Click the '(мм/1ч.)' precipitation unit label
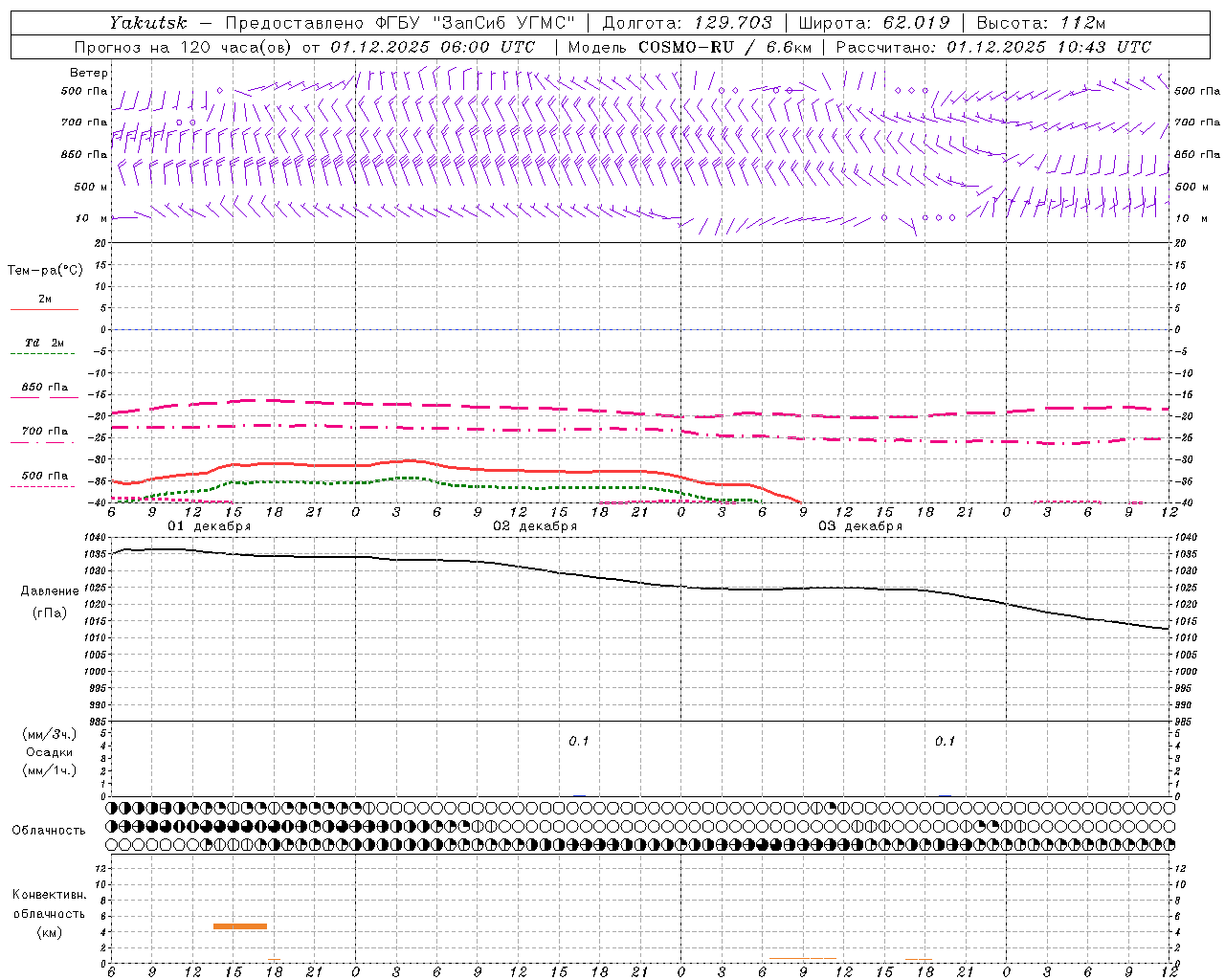The image size is (1225, 980). 50,769
